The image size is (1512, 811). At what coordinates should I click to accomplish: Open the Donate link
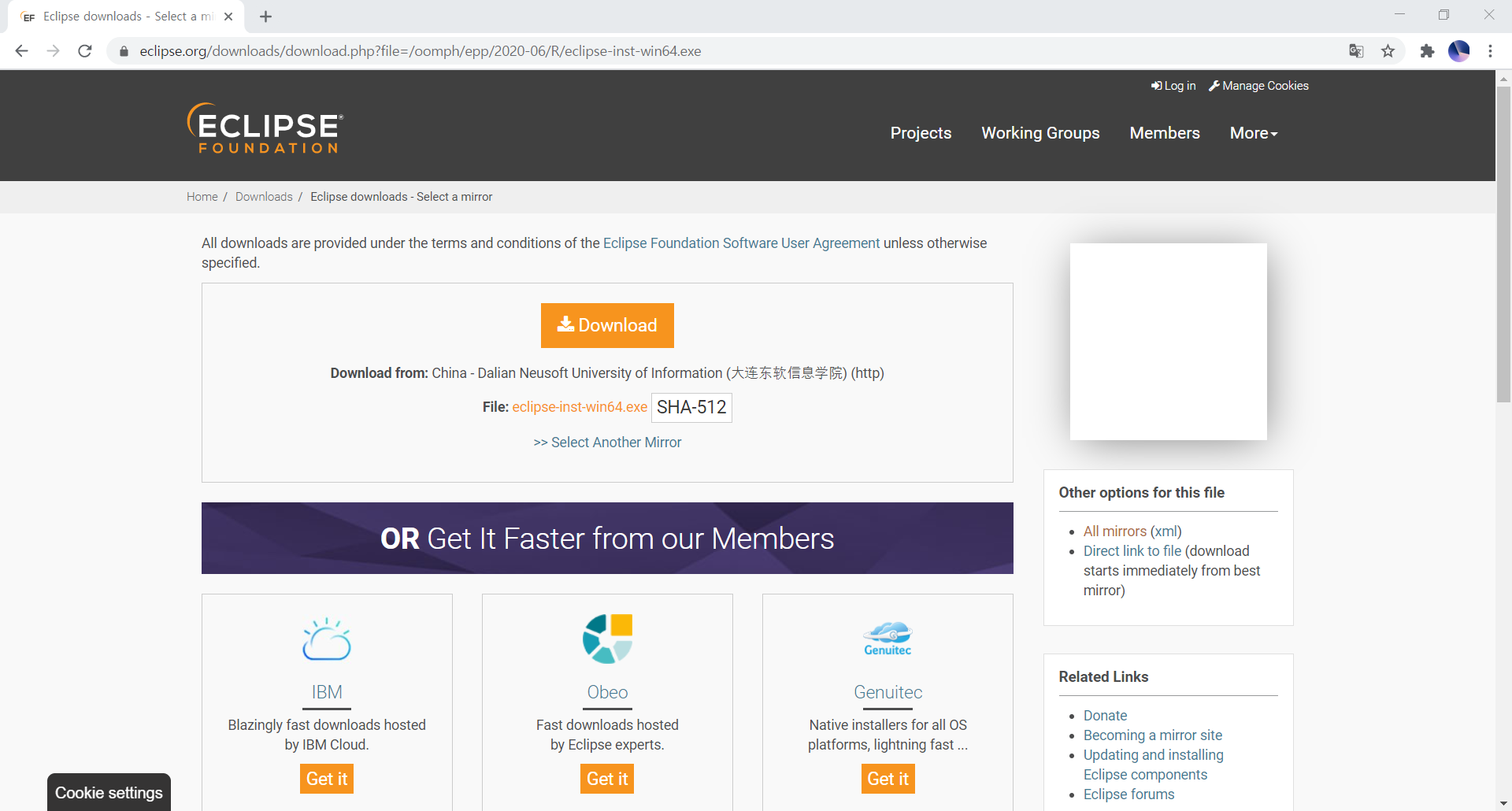click(x=1105, y=716)
